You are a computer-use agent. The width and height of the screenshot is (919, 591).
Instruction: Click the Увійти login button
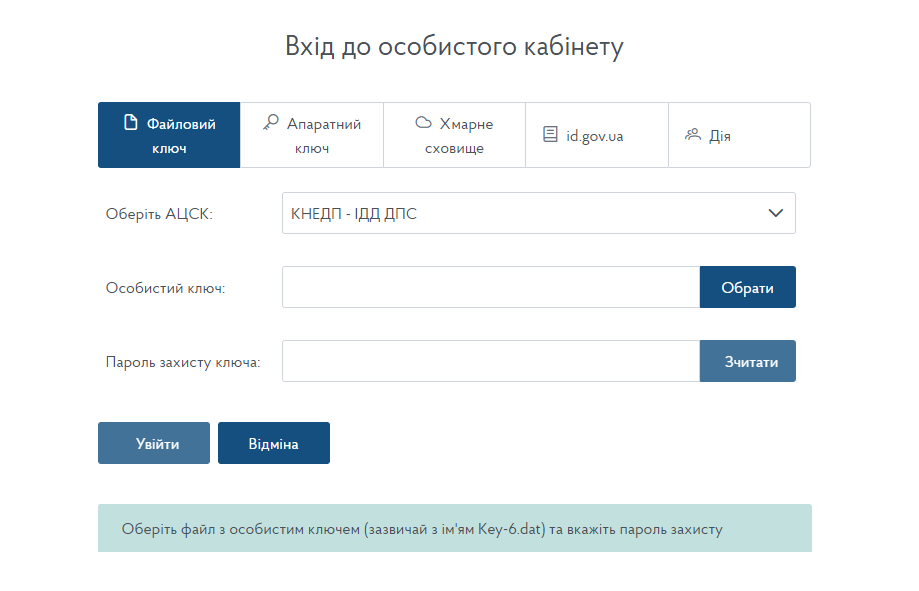(x=154, y=443)
